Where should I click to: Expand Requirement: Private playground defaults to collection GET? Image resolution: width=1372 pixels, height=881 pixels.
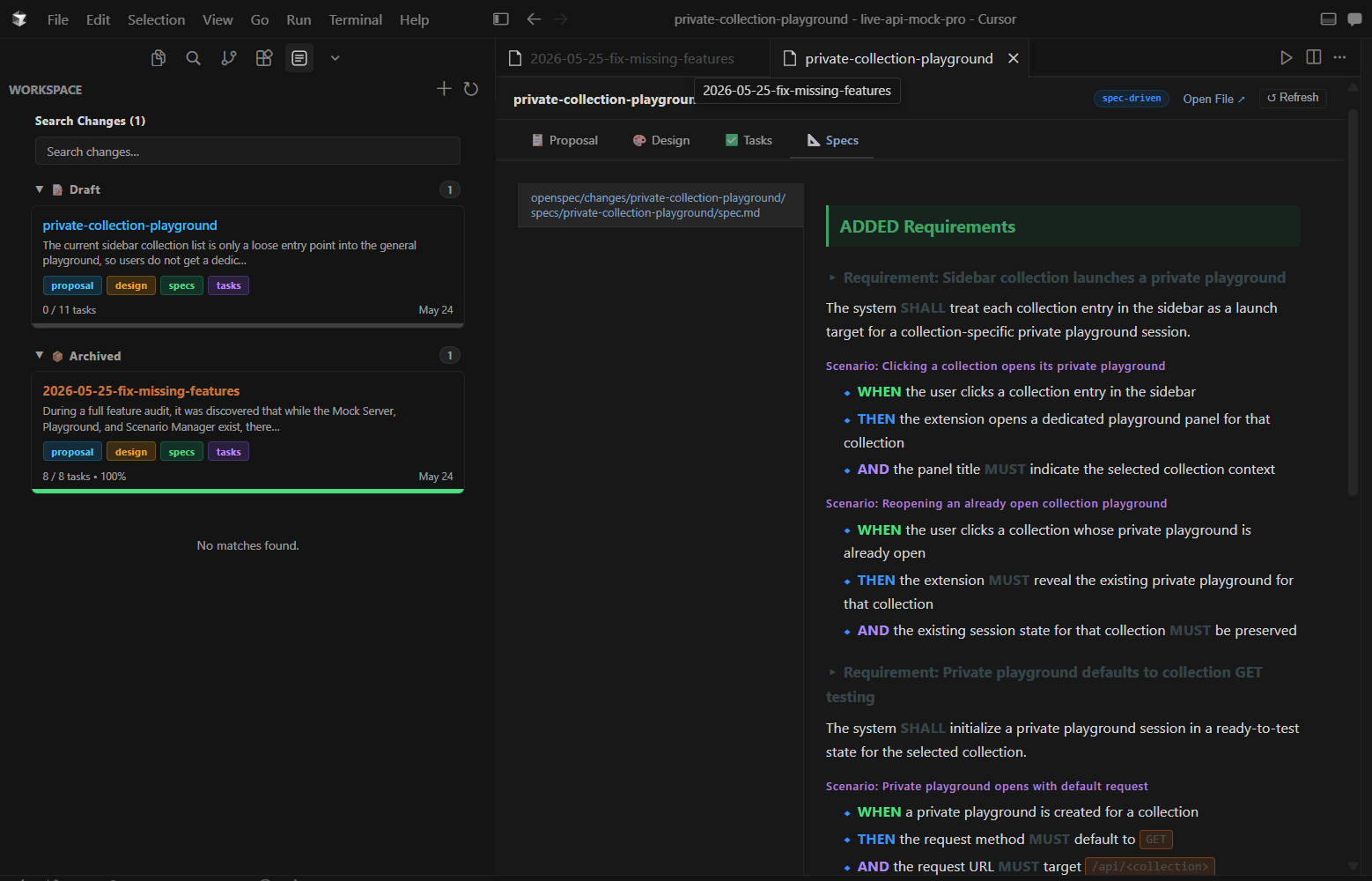point(1045,685)
